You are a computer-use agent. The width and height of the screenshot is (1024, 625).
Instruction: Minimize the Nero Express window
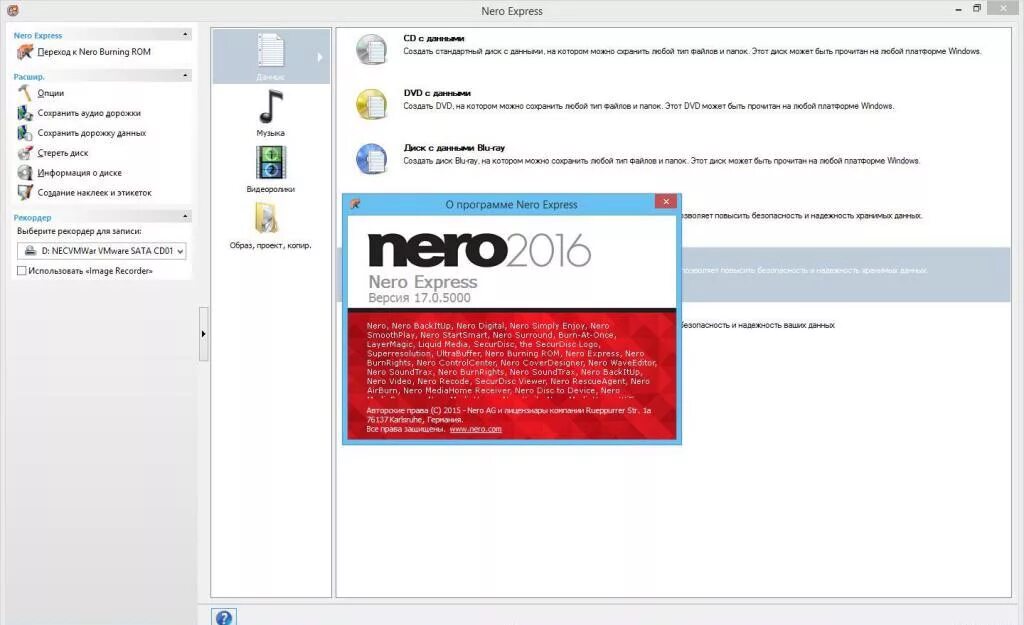click(x=958, y=10)
